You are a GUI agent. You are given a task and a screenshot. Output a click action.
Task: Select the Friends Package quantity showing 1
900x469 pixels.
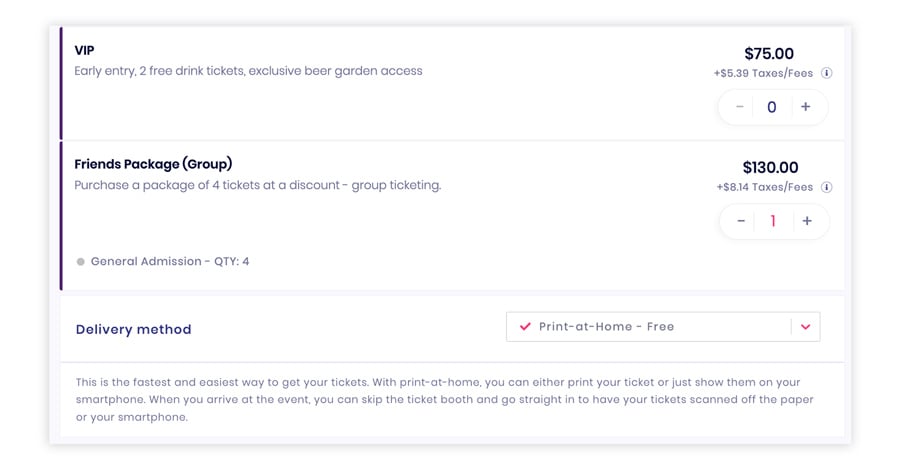773,221
